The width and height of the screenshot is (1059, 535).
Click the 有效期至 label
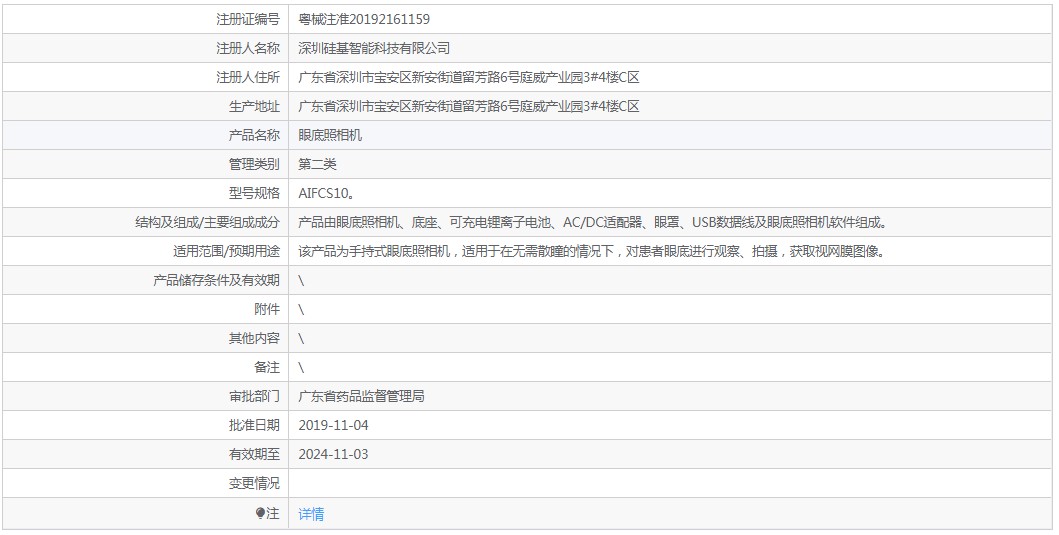pos(254,454)
